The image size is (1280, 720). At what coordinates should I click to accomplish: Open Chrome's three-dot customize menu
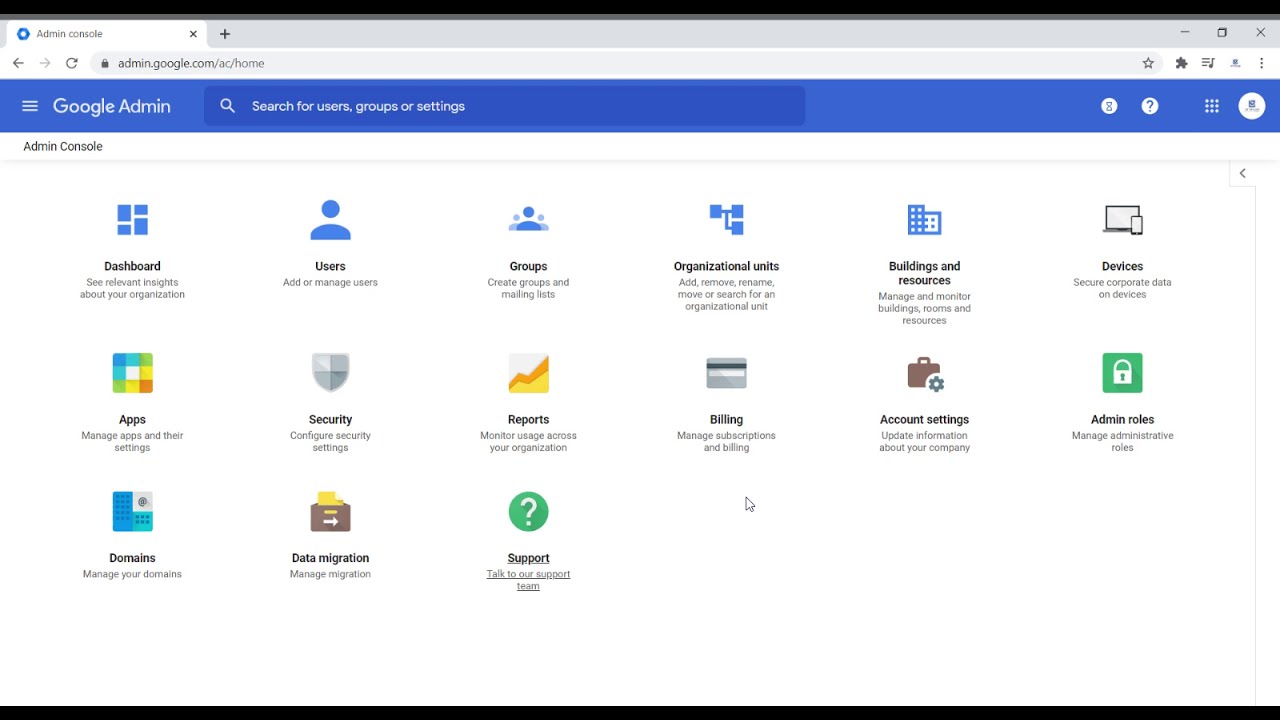point(1262,62)
